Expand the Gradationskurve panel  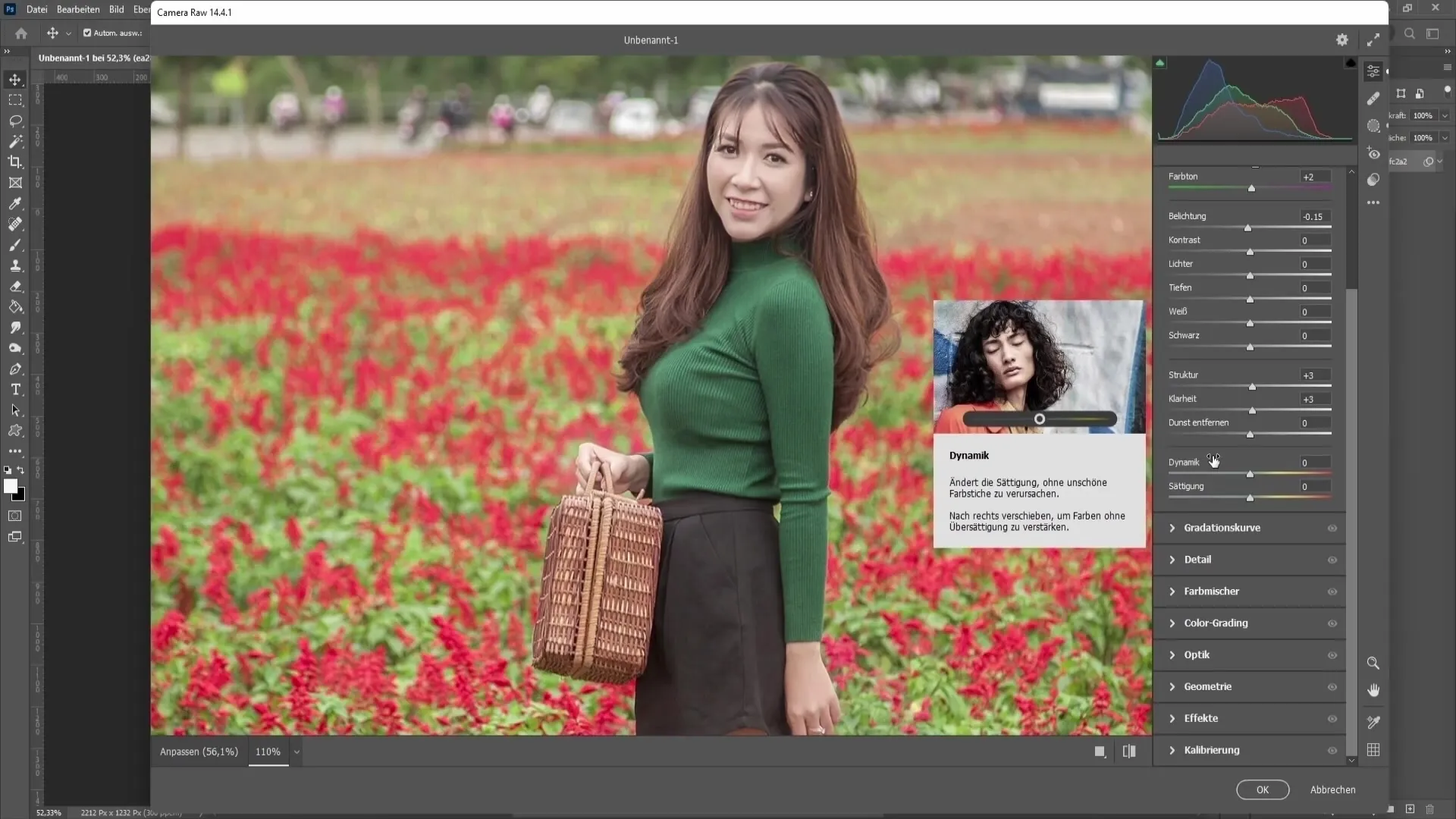pos(1172,528)
